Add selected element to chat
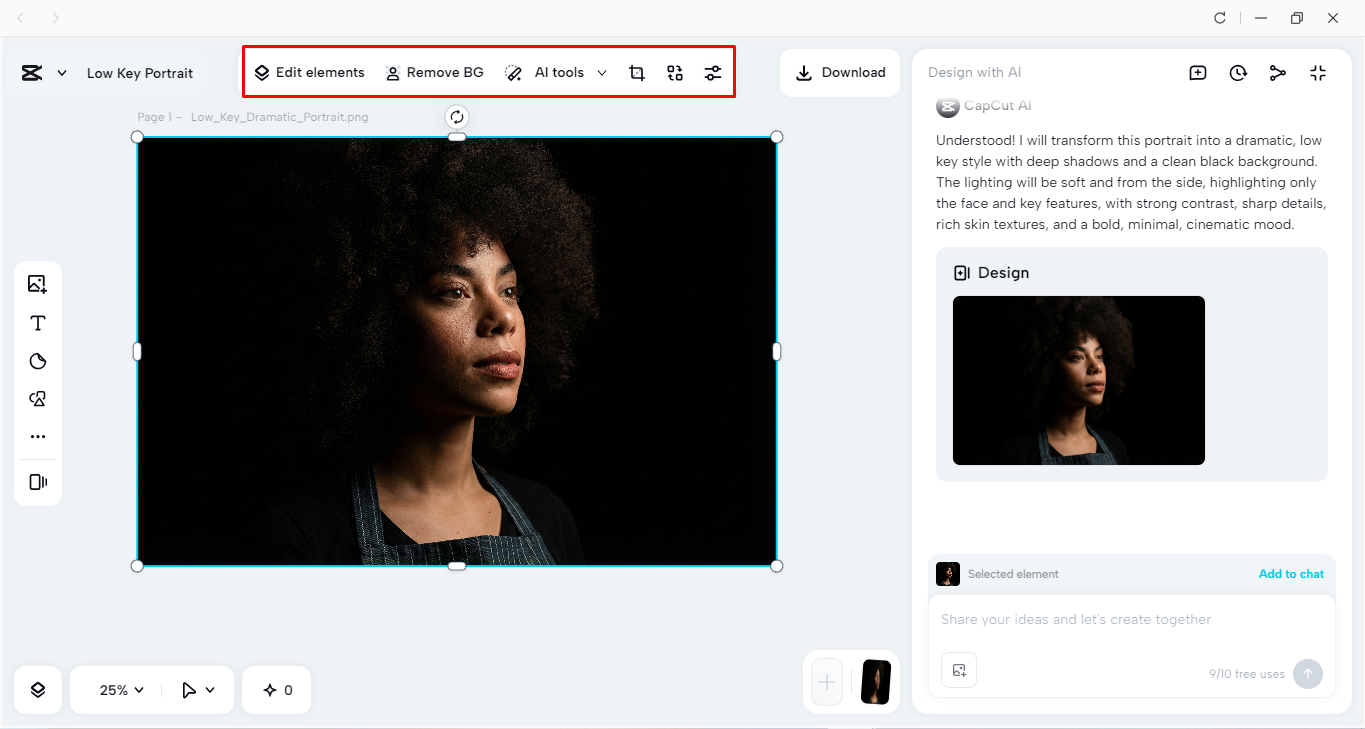Screen dimensions: 1365x729 [1291, 574]
